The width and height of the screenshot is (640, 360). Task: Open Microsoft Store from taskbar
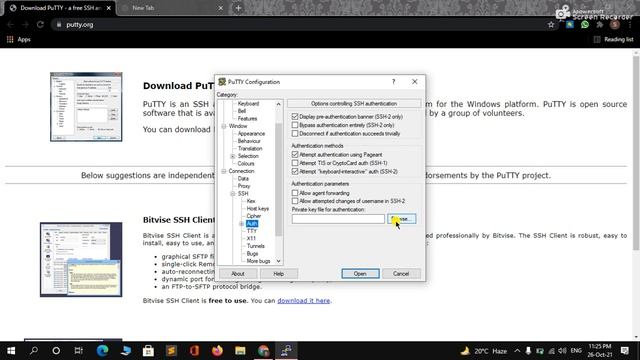[148, 351]
